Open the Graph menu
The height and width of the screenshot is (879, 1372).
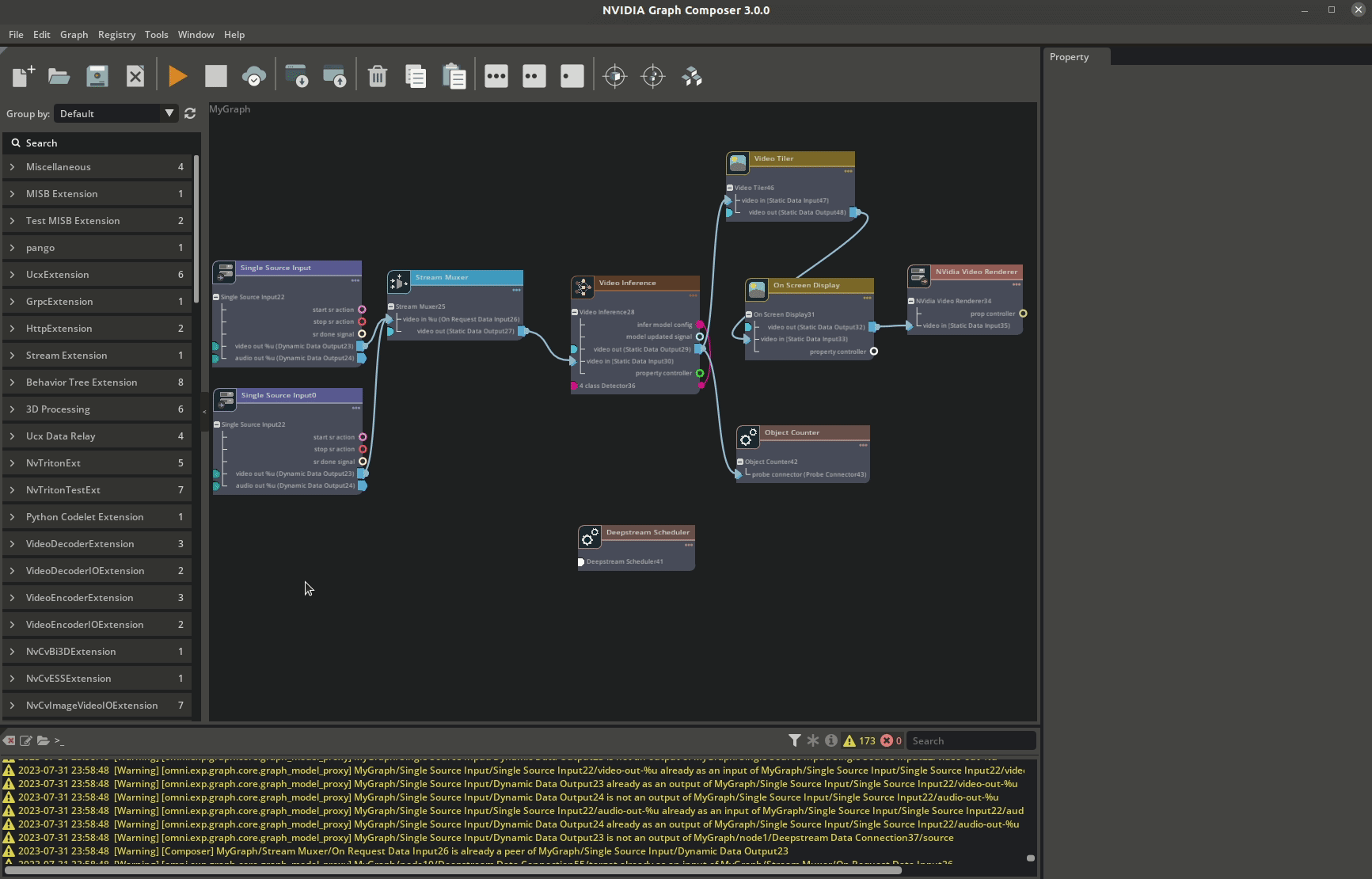click(74, 35)
